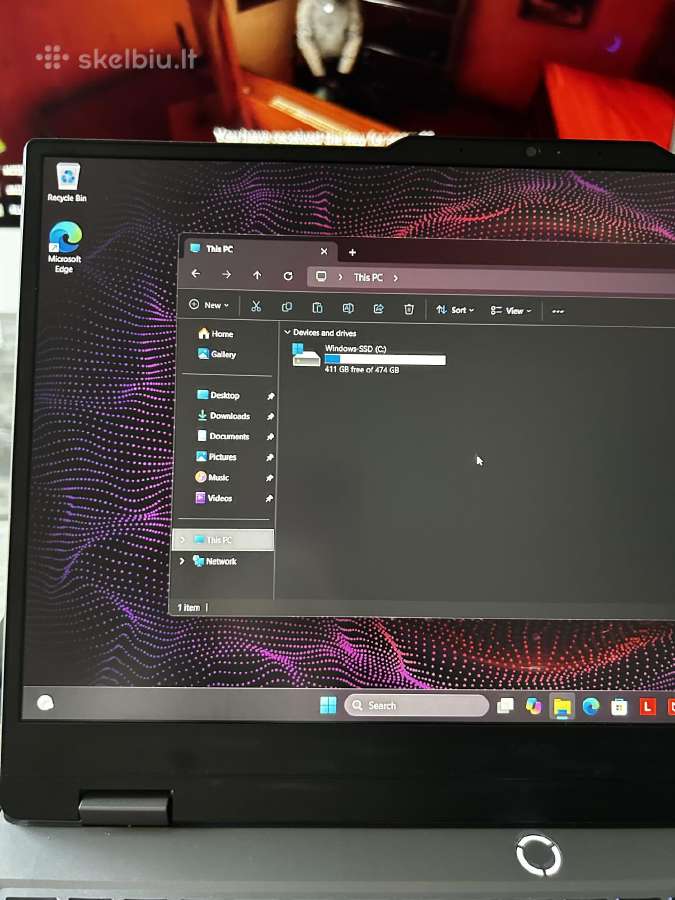Image resolution: width=675 pixels, height=900 pixels.
Task: Click the Delete trash icon
Action: click(409, 309)
